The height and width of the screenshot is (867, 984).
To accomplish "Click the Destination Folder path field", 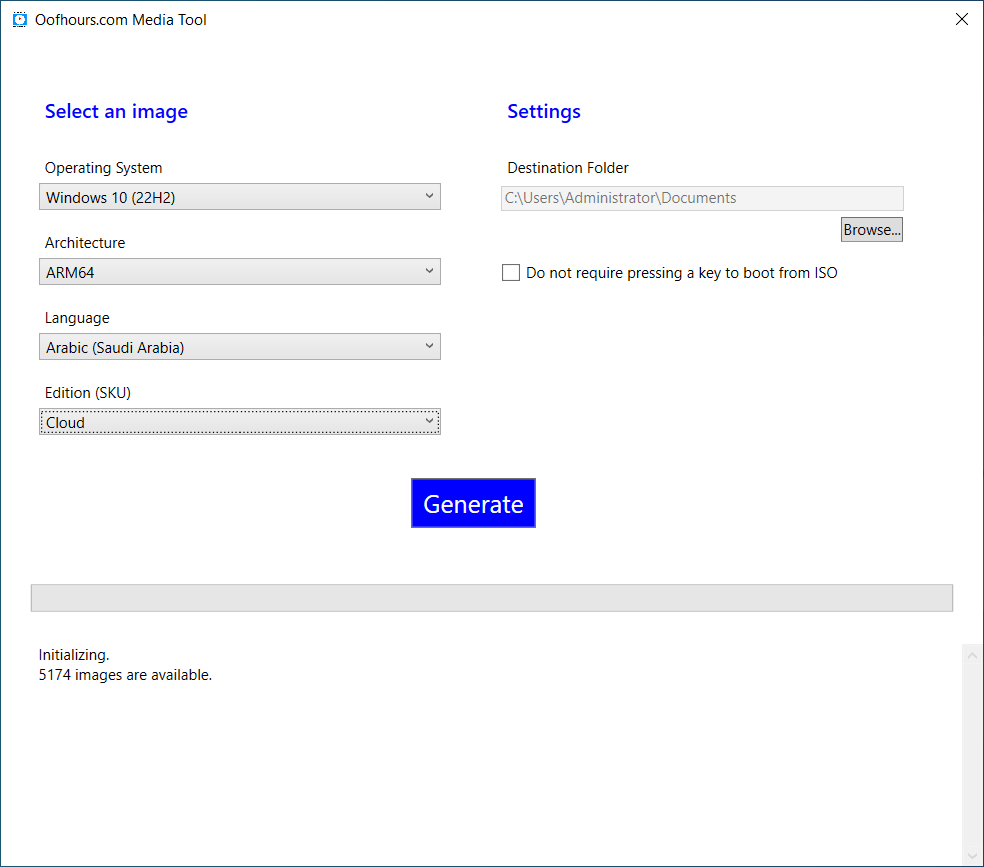I will [x=701, y=198].
